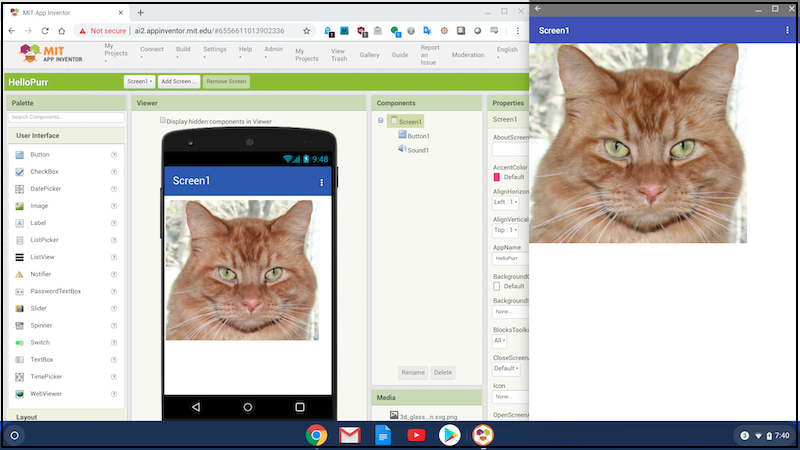This screenshot has width=800, height=450.
Task: Open Play Store from the shelf
Action: (x=449, y=435)
